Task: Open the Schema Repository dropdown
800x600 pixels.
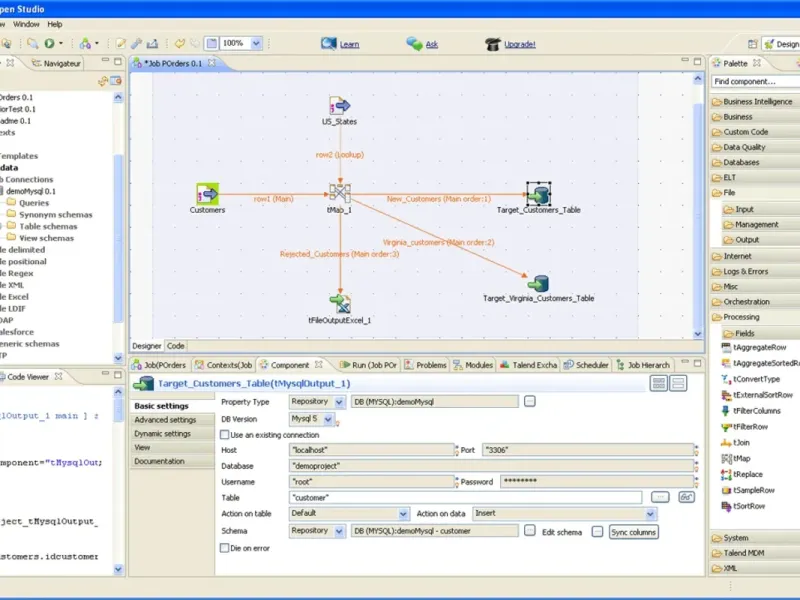Action: coord(339,531)
